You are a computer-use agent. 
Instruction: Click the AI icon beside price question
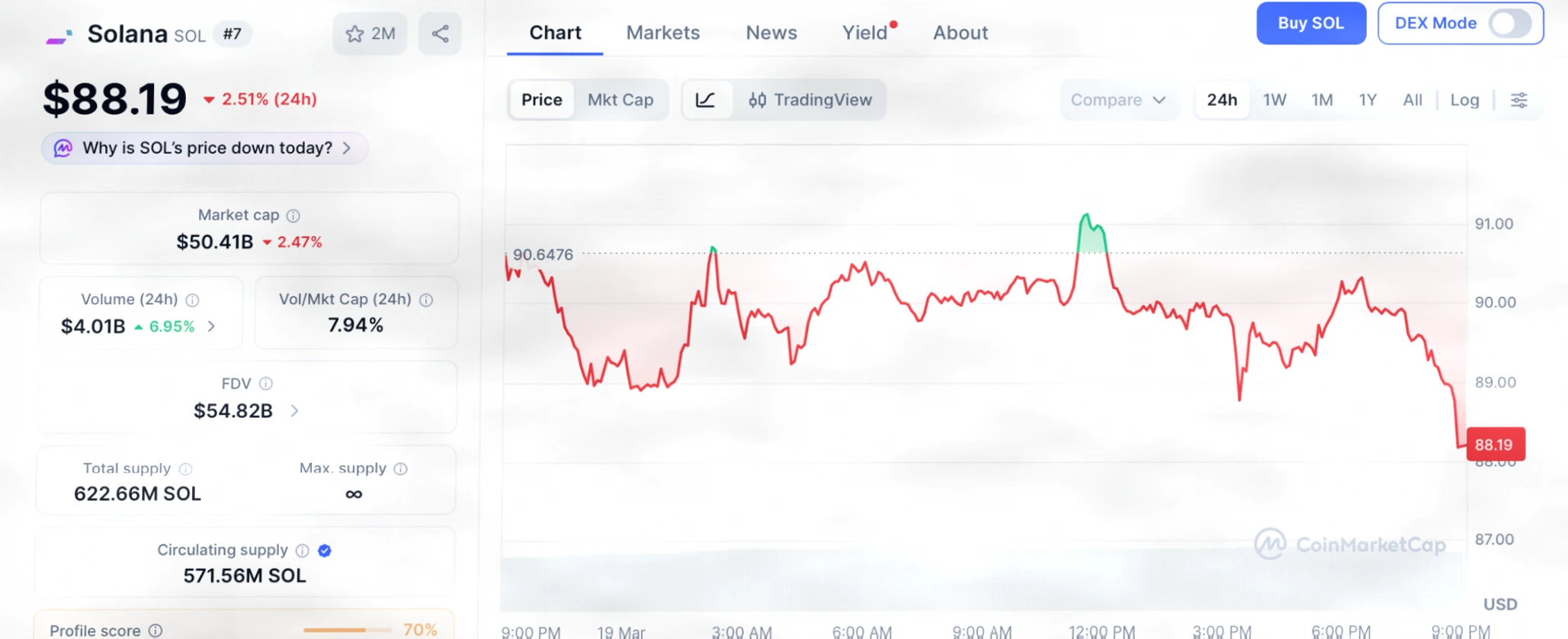coord(63,148)
